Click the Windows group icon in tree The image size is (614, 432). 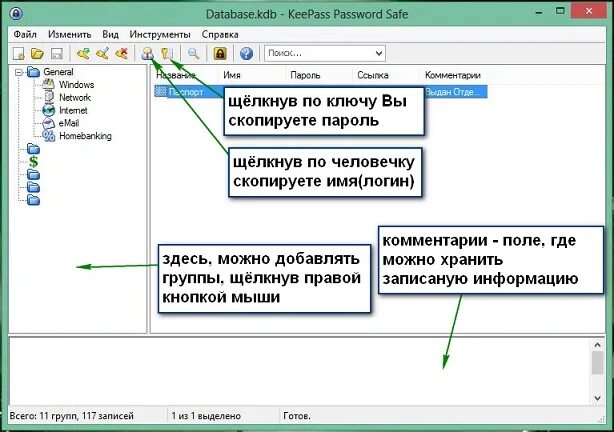click(48, 84)
